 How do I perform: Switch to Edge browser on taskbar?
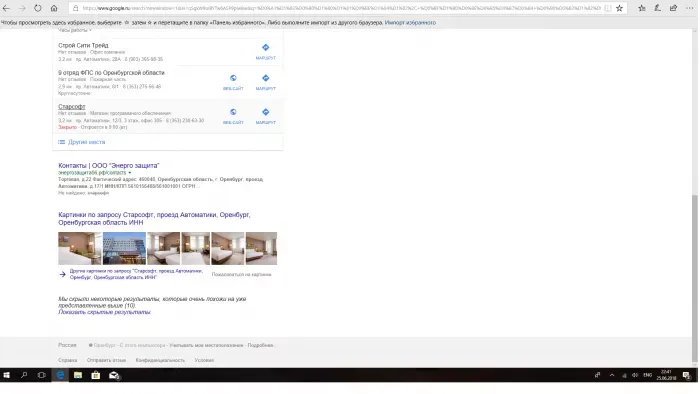(60, 375)
